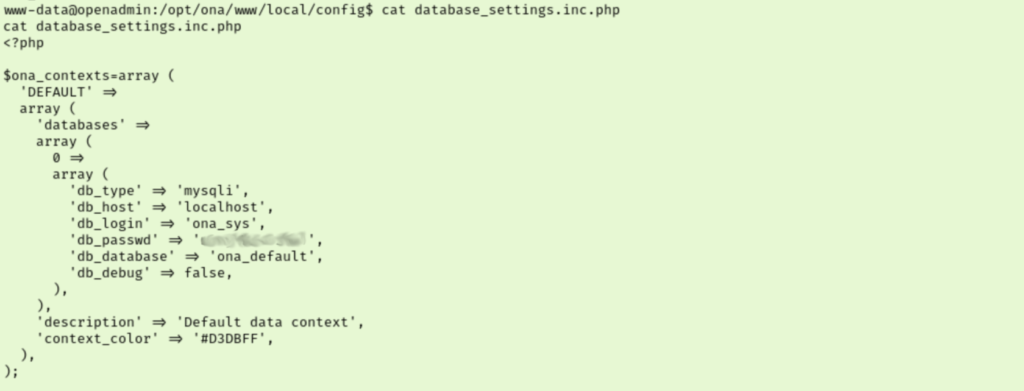Click the www-data@openadmin prompt text
This screenshot has height=391, width=1024.
tap(77, 10)
